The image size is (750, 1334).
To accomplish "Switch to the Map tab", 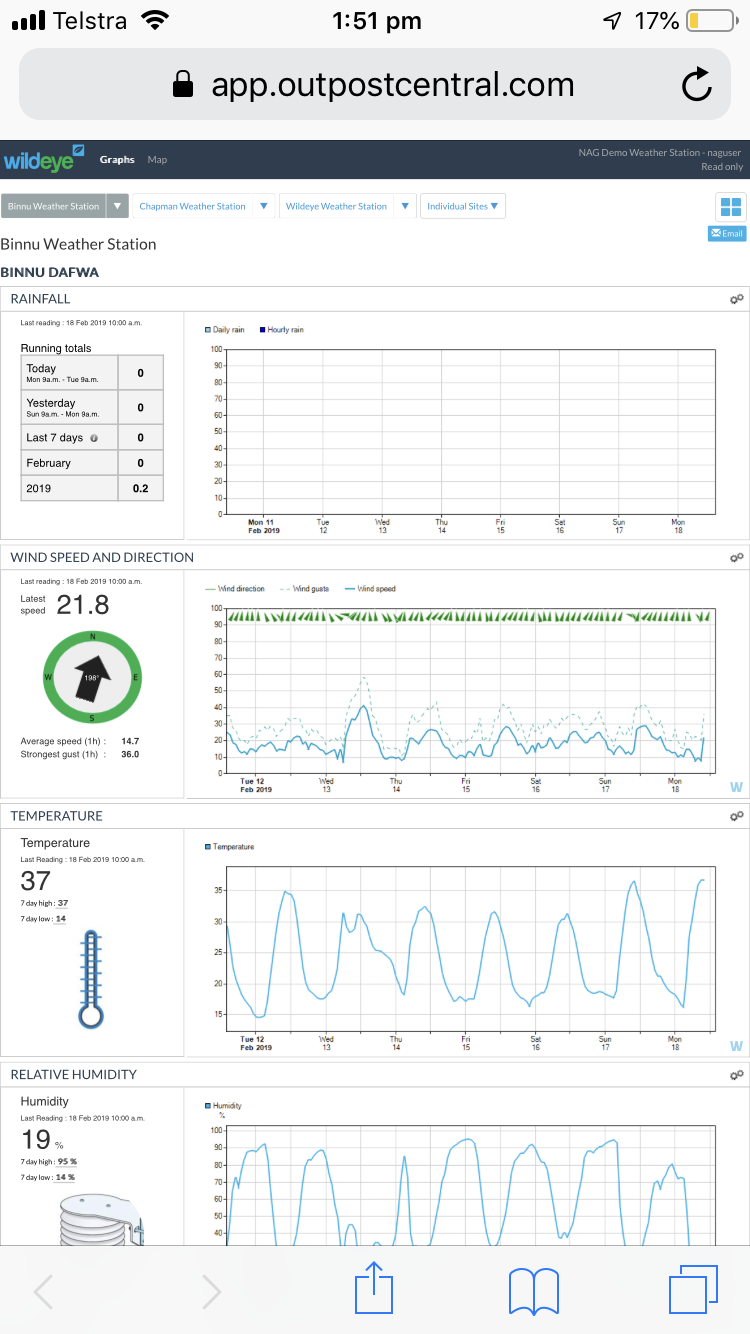I will tap(157, 160).
